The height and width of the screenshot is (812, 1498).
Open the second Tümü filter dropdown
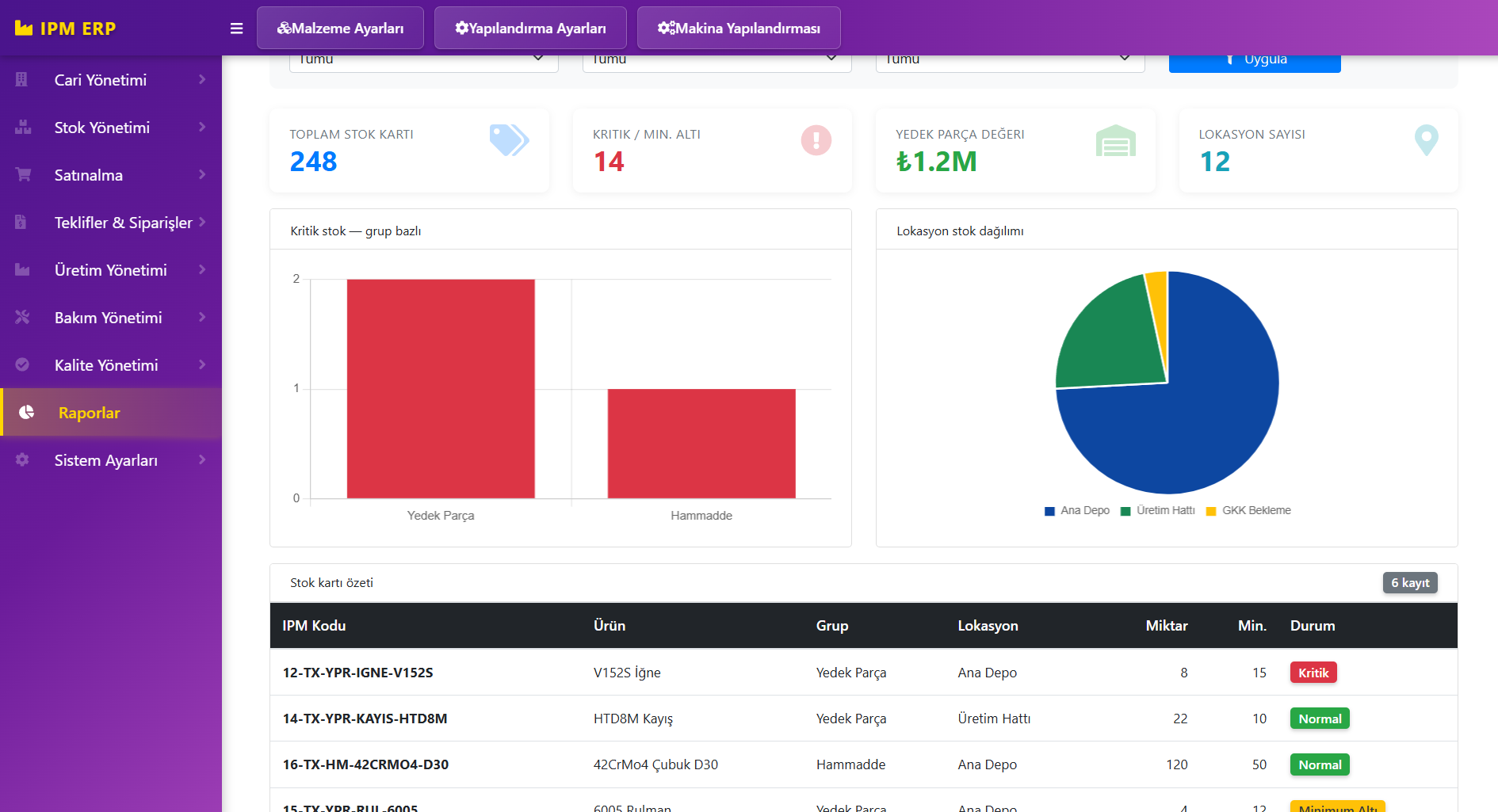(717, 63)
